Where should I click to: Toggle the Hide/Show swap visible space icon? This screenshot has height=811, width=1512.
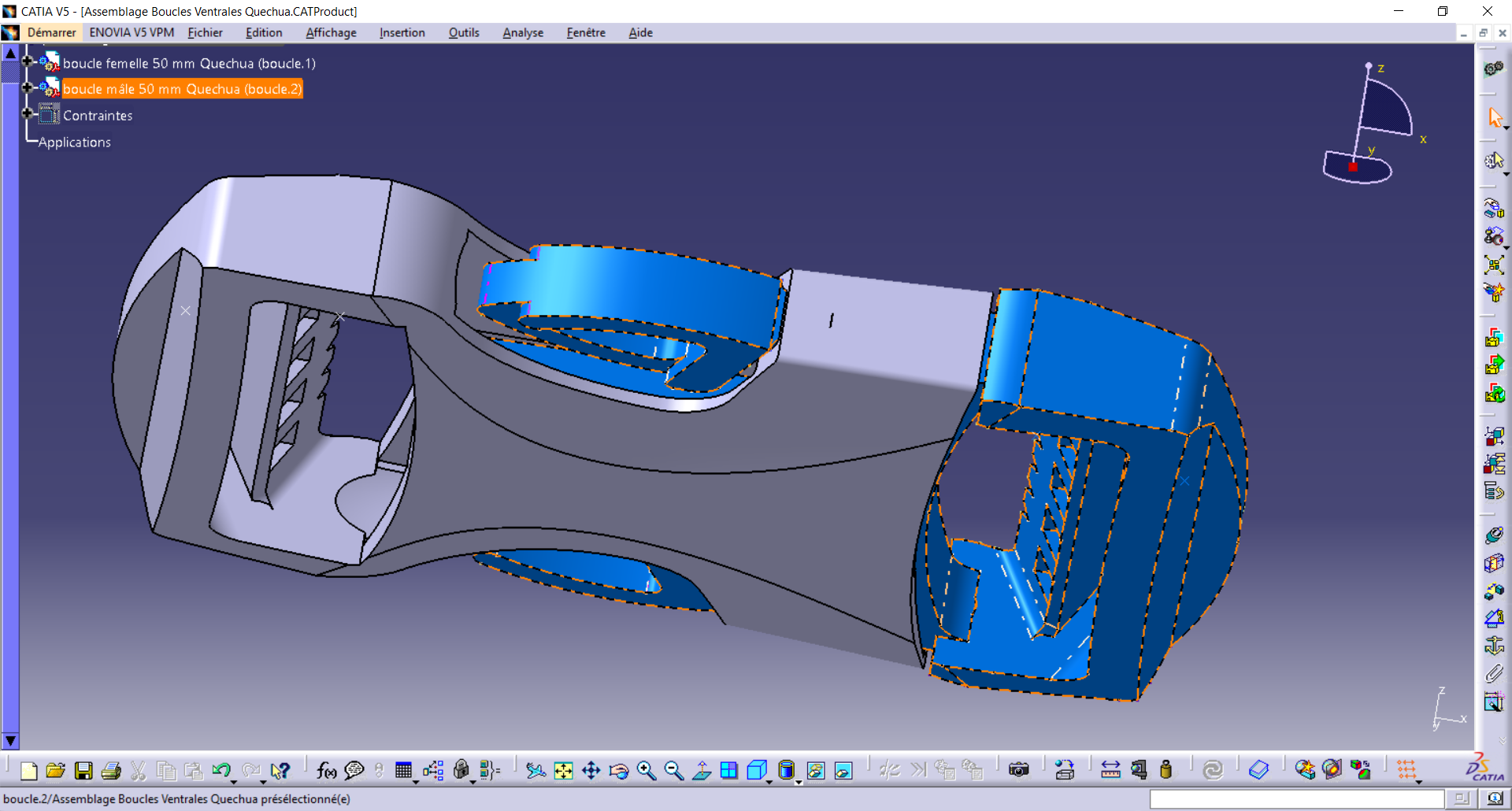point(843,771)
